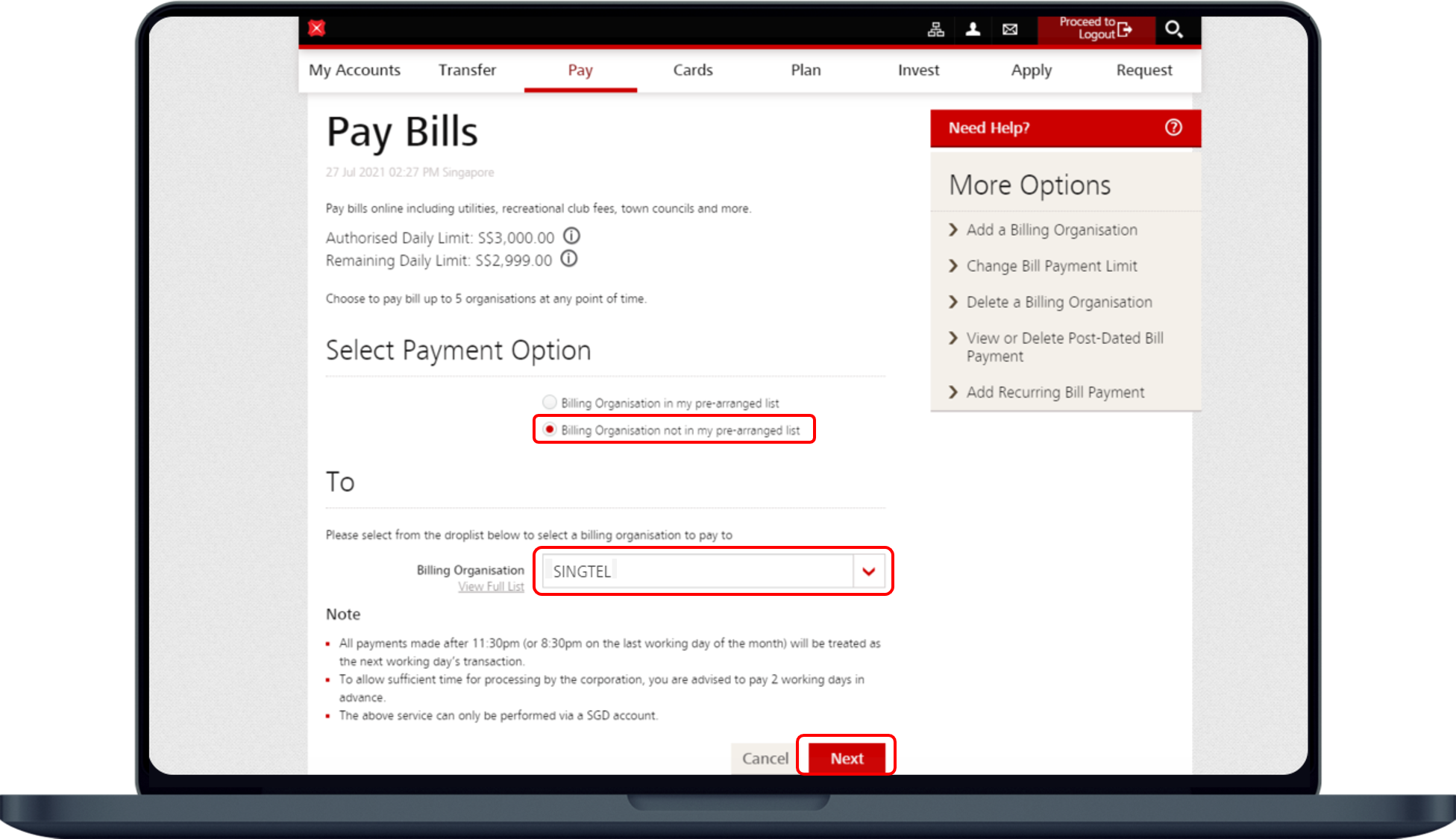Open Billing Organisation dropdown arrow

tap(868, 571)
